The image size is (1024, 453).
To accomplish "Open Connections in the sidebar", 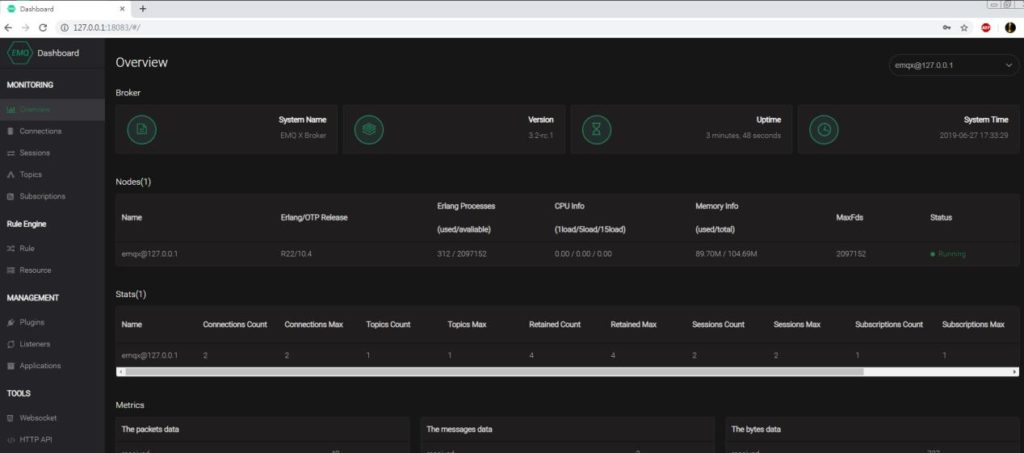I will coord(40,131).
